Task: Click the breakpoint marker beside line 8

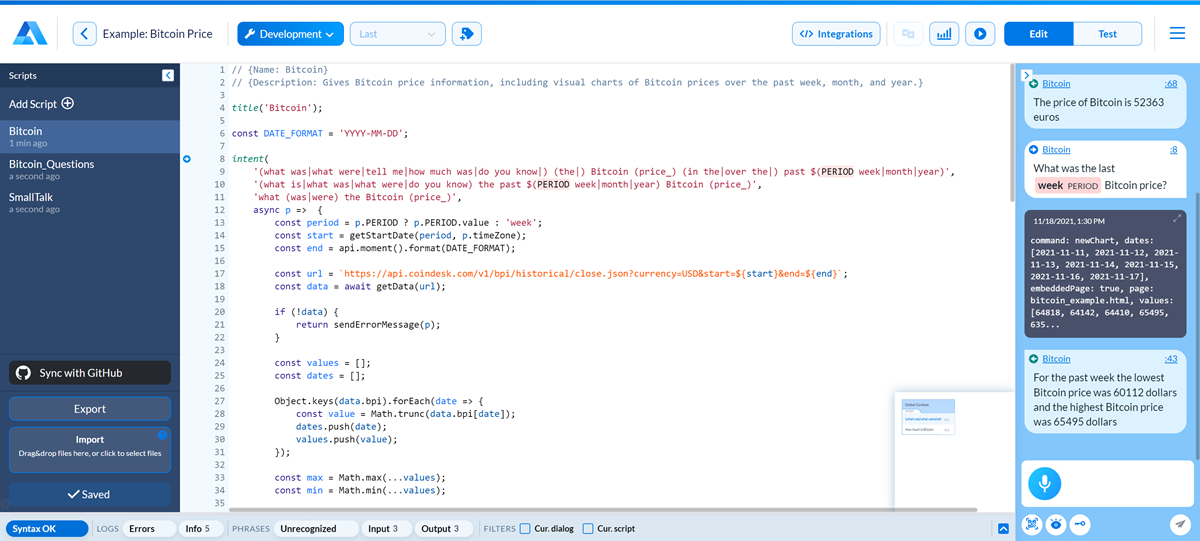Action: coord(187,159)
